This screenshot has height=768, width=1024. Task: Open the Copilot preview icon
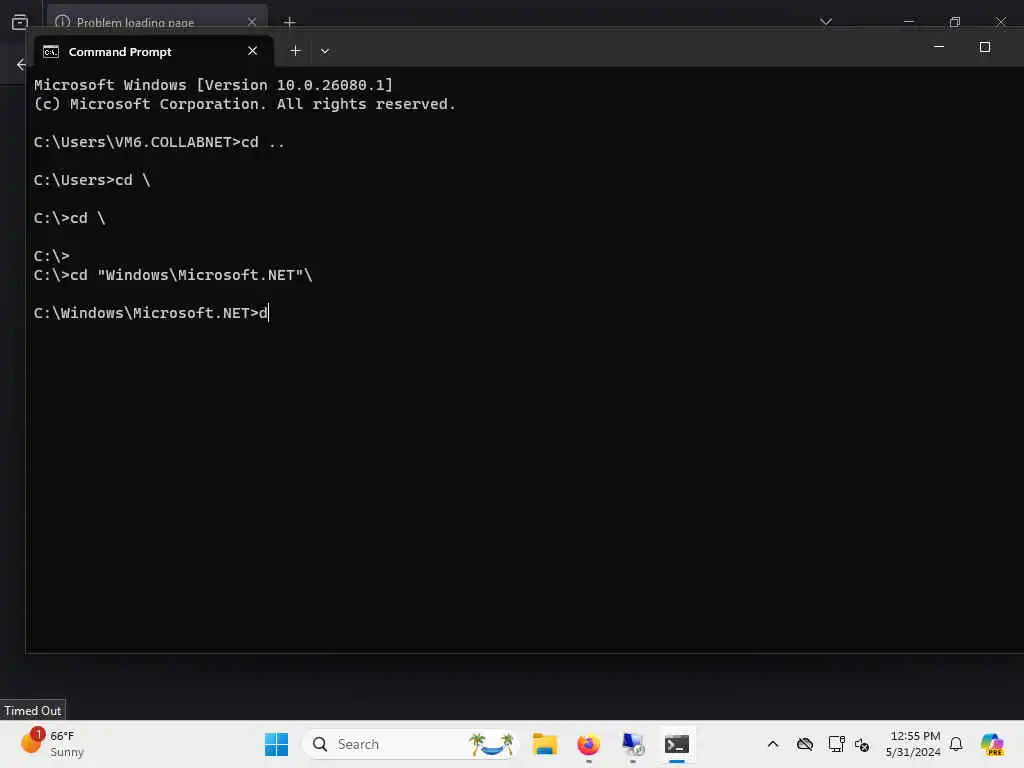[992, 744]
